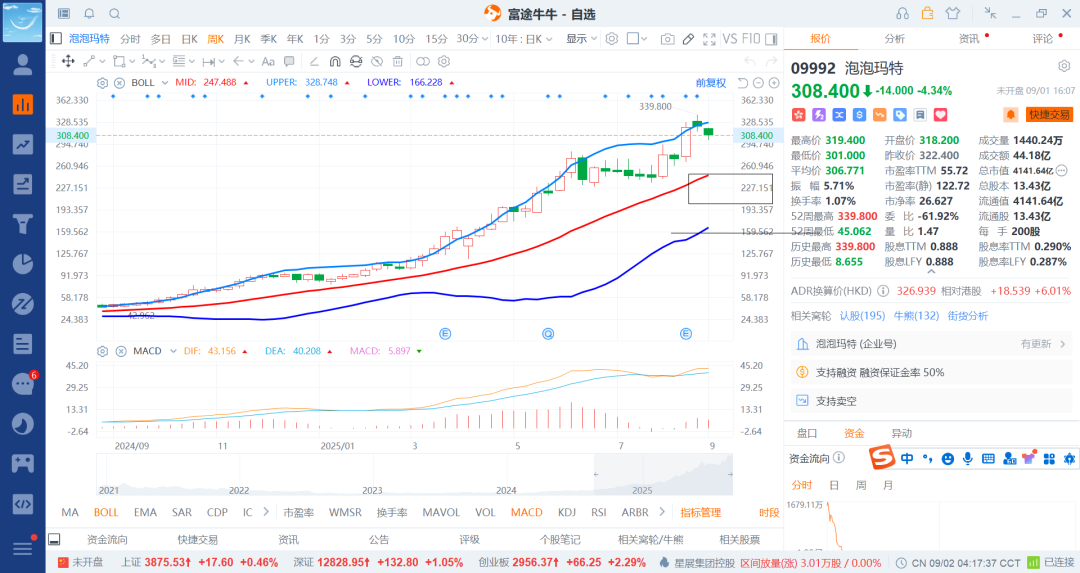Toggle the sync drawings icon
Image resolution: width=1080 pixels, height=573 pixels.
click(355, 61)
